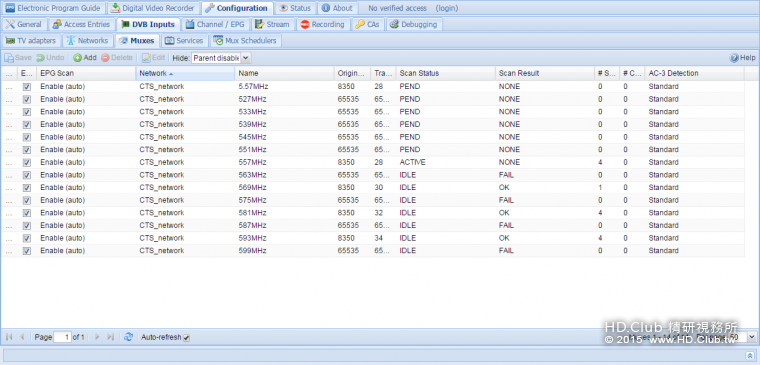Click the Undo toolbar button

click(x=50, y=58)
